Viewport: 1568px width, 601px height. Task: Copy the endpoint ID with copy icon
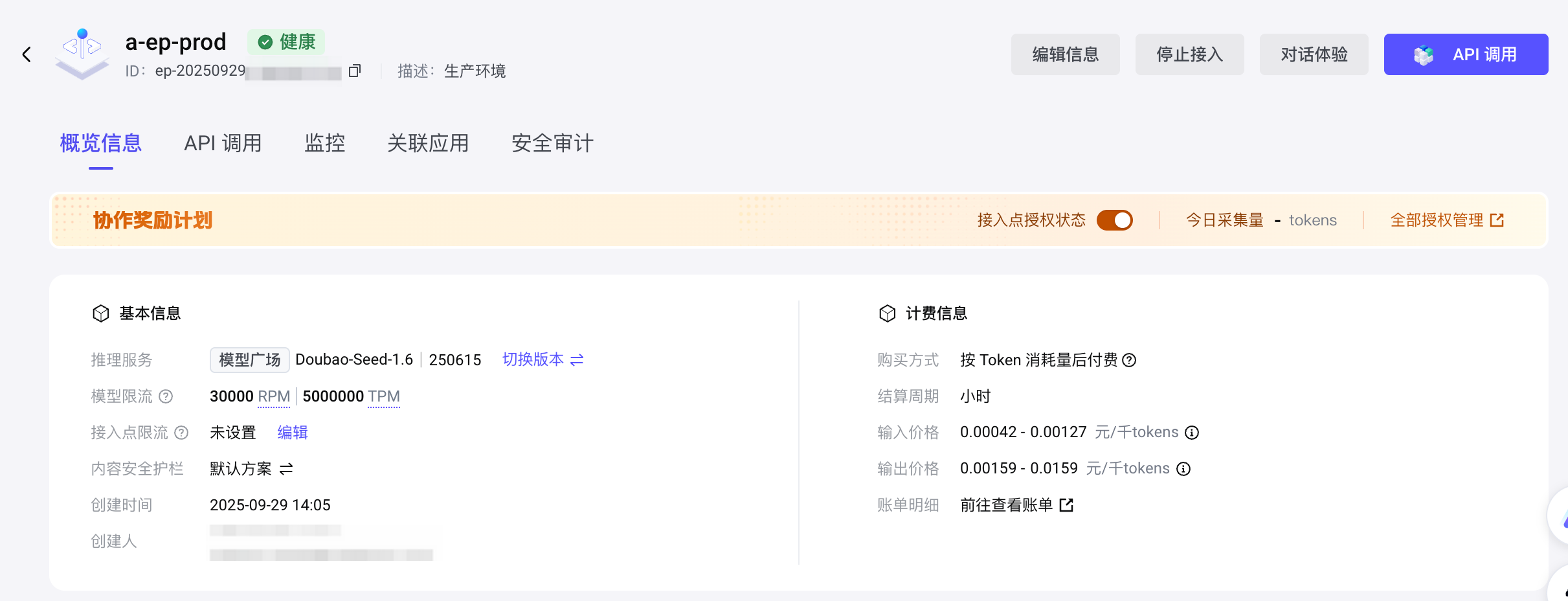pos(354,71)
